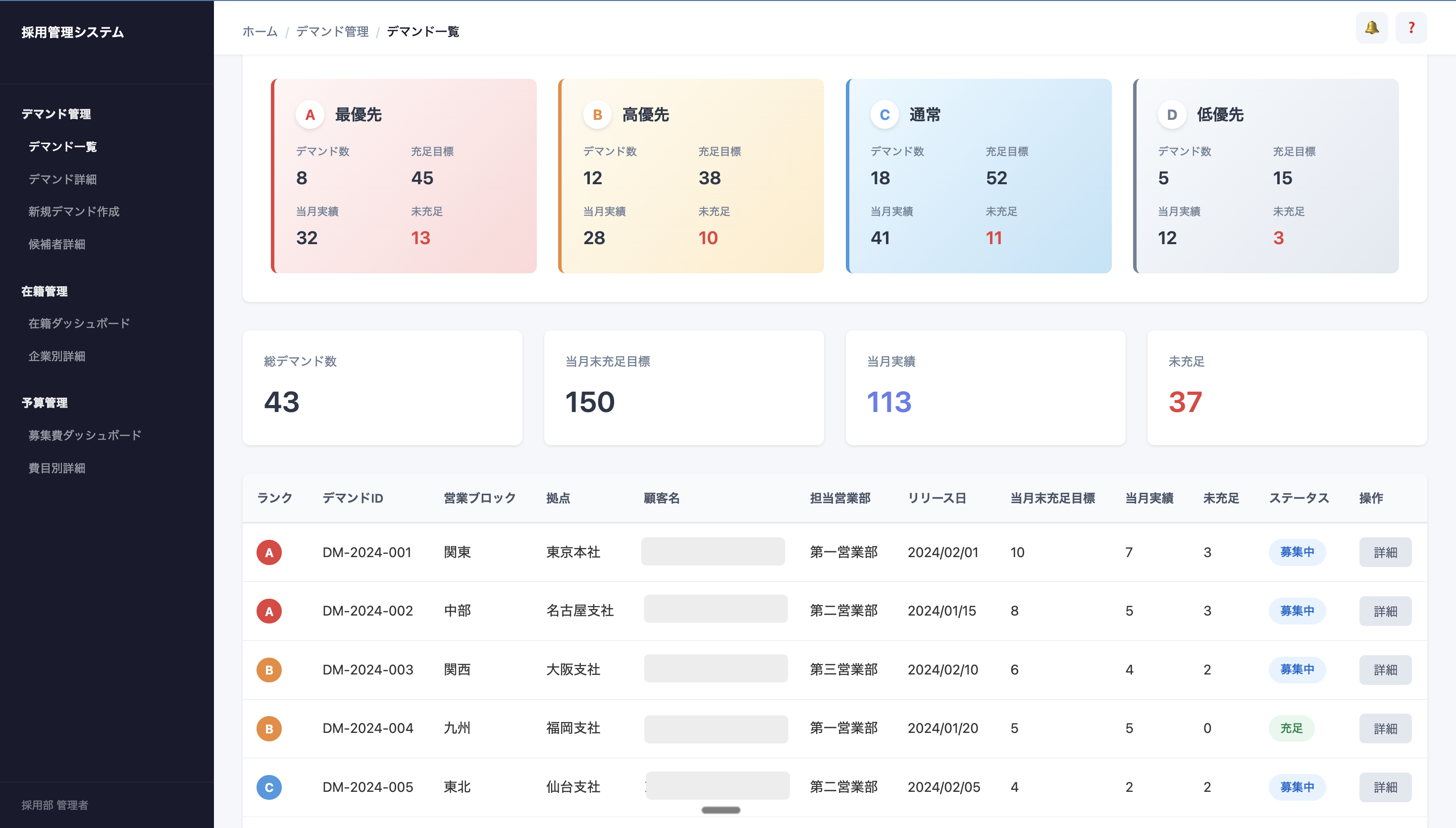
Task: Open デマンド詳細 in the sidebar
Action: pos(62,179)
